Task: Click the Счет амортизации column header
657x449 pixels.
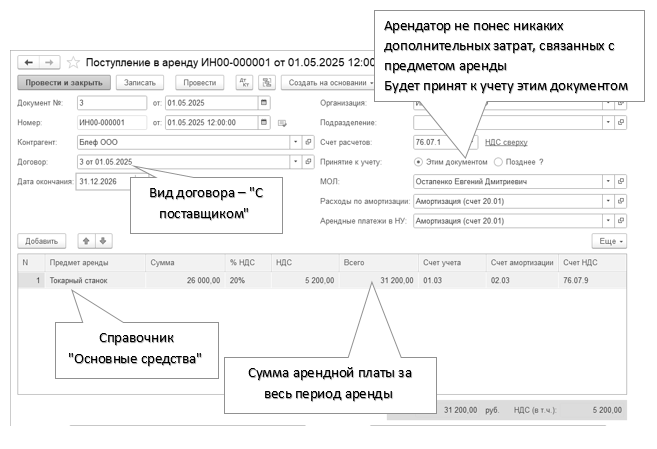Action: [x=522, y=263]
